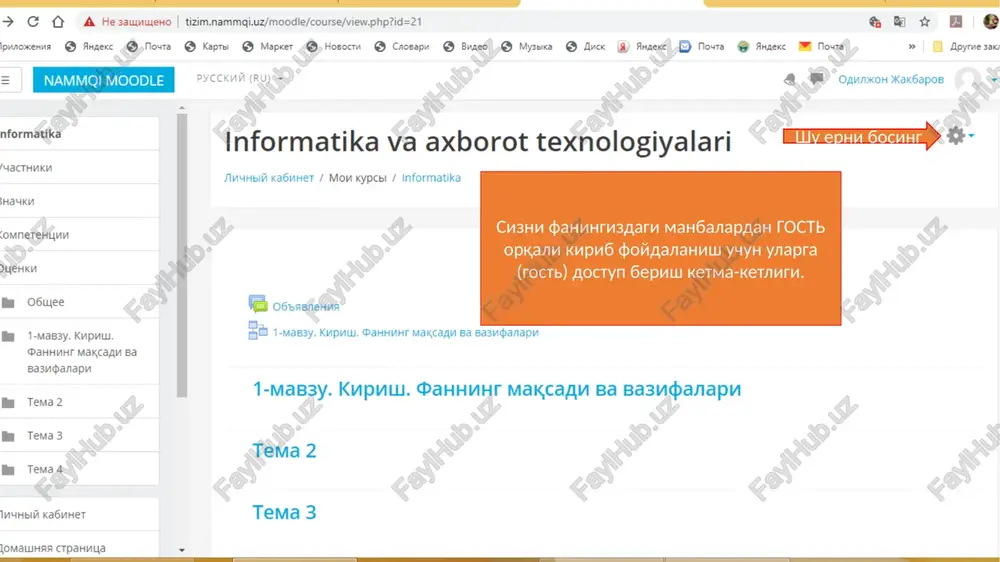Click folder icon next to Тема 3
This screenshot has width=1000, height=562.
click(8, 436)
